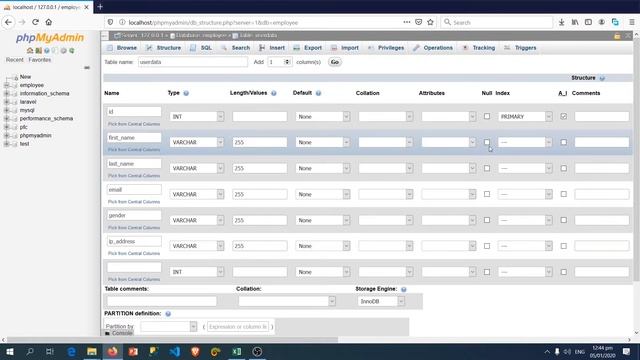The height and width of the screenshot is (360, 640).
Task: Toggle Null checkbox for first_name row
Action: [487, 142]
